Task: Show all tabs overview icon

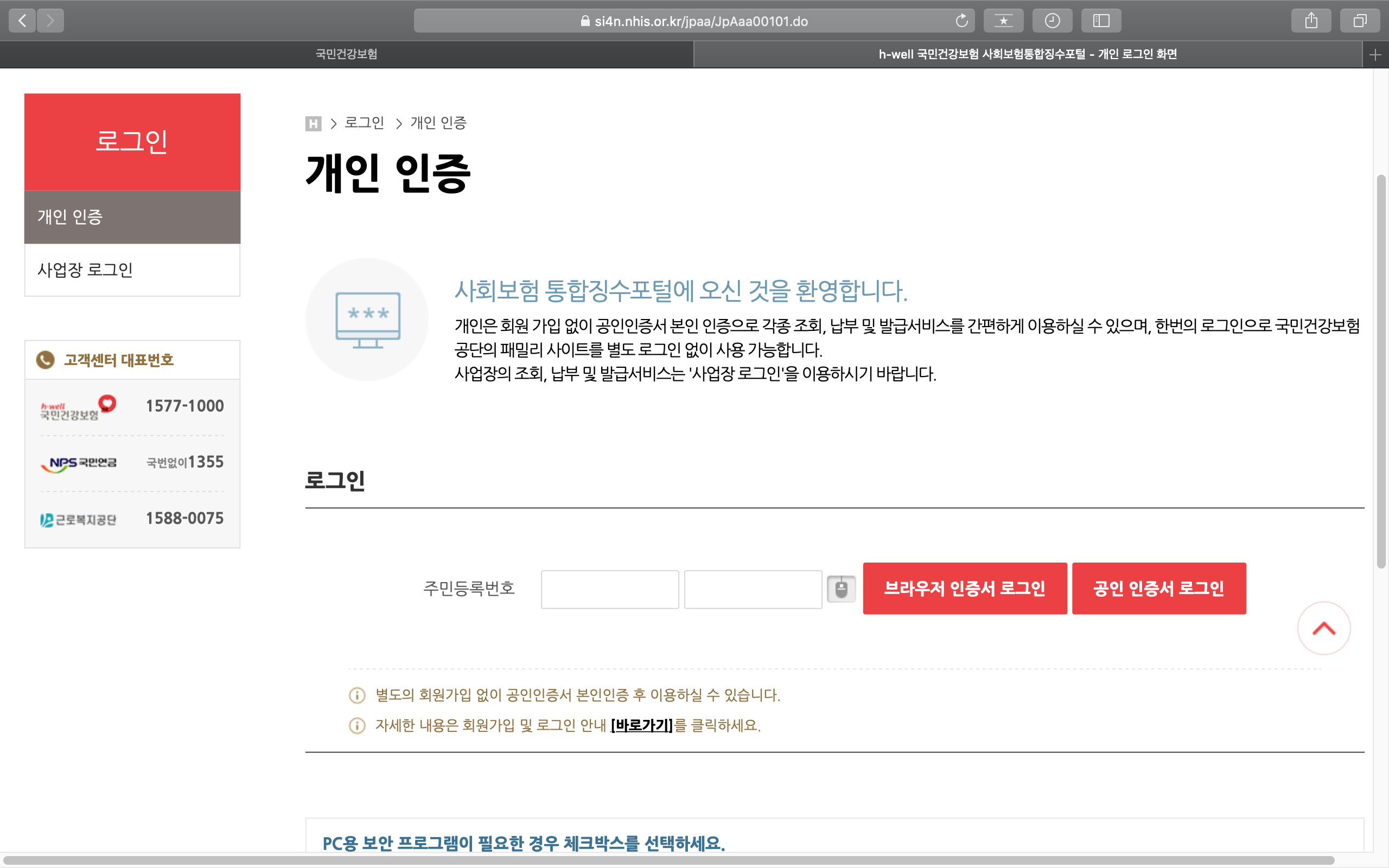Action: (x=1360, y=21)
